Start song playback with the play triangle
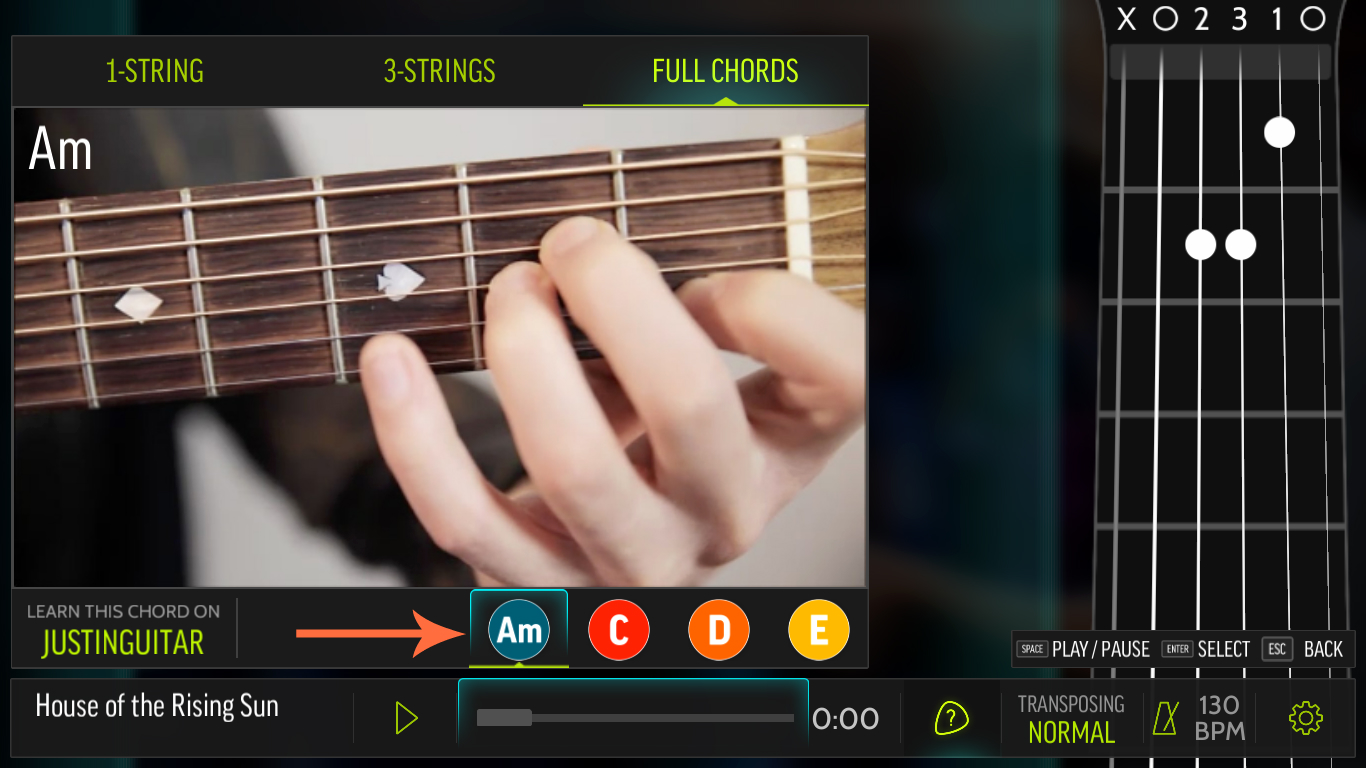Image resolution: width=1366 pixels, height=768 pixels. 406,718
